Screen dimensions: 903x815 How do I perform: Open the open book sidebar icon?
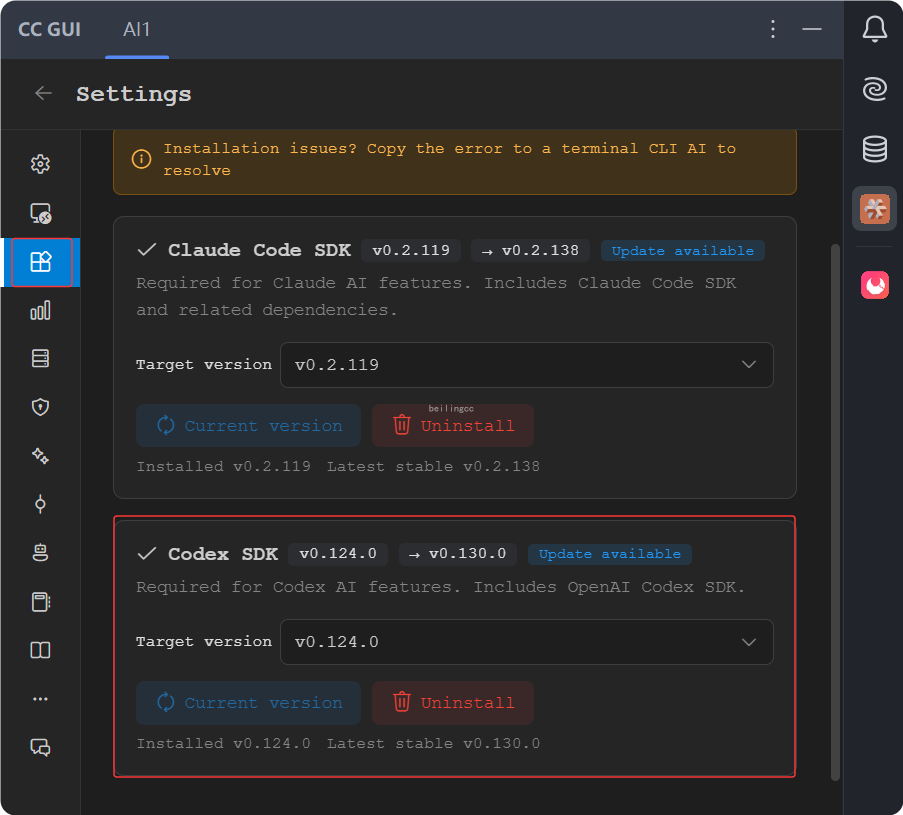40,650
